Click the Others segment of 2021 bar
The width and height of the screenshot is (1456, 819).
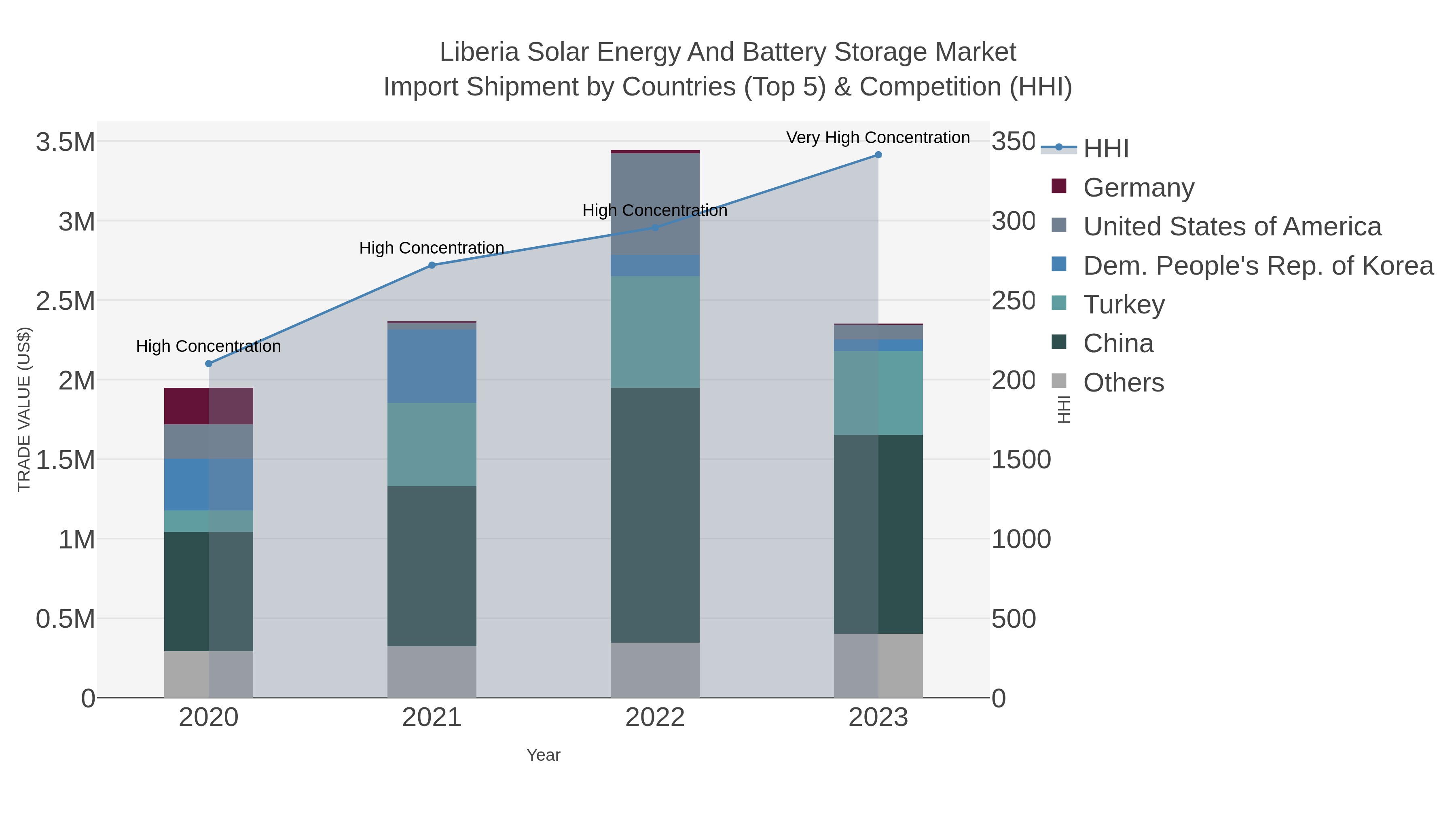click(x=432, y=672)
